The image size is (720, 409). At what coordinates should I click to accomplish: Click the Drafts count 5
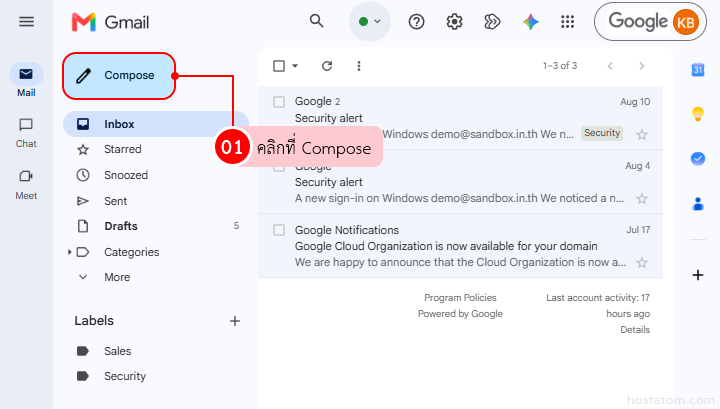tap(236, 225)
